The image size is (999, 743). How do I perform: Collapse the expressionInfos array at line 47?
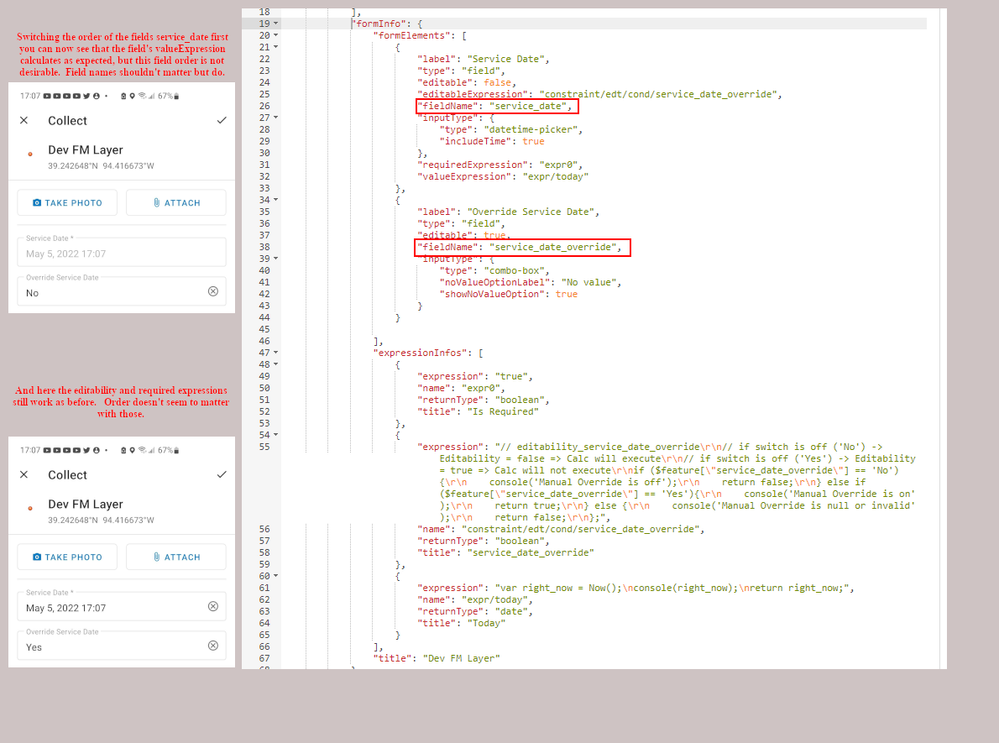[x=276, y=352]
